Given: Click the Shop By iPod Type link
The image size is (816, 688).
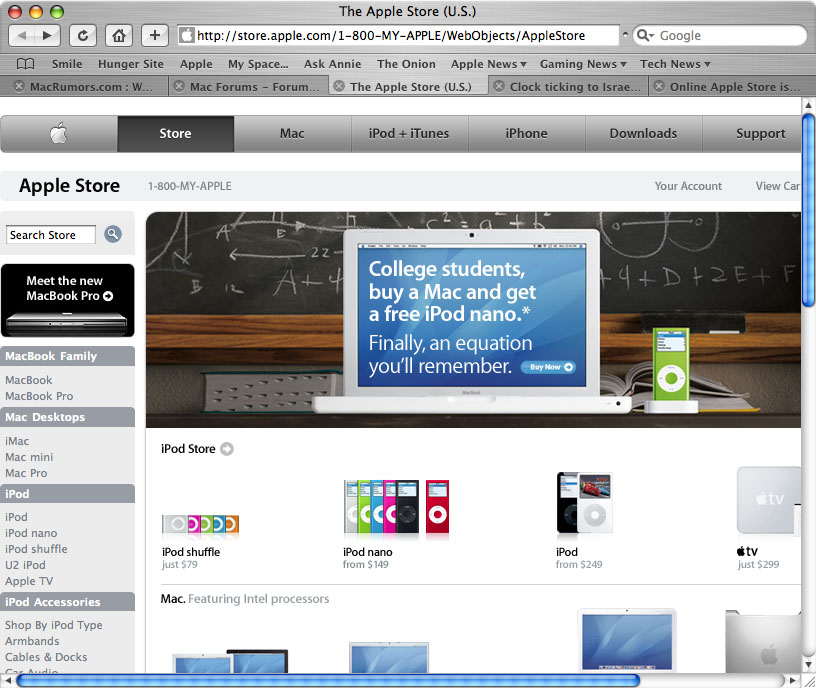Looking at the screenshot, I should point(54,625).
